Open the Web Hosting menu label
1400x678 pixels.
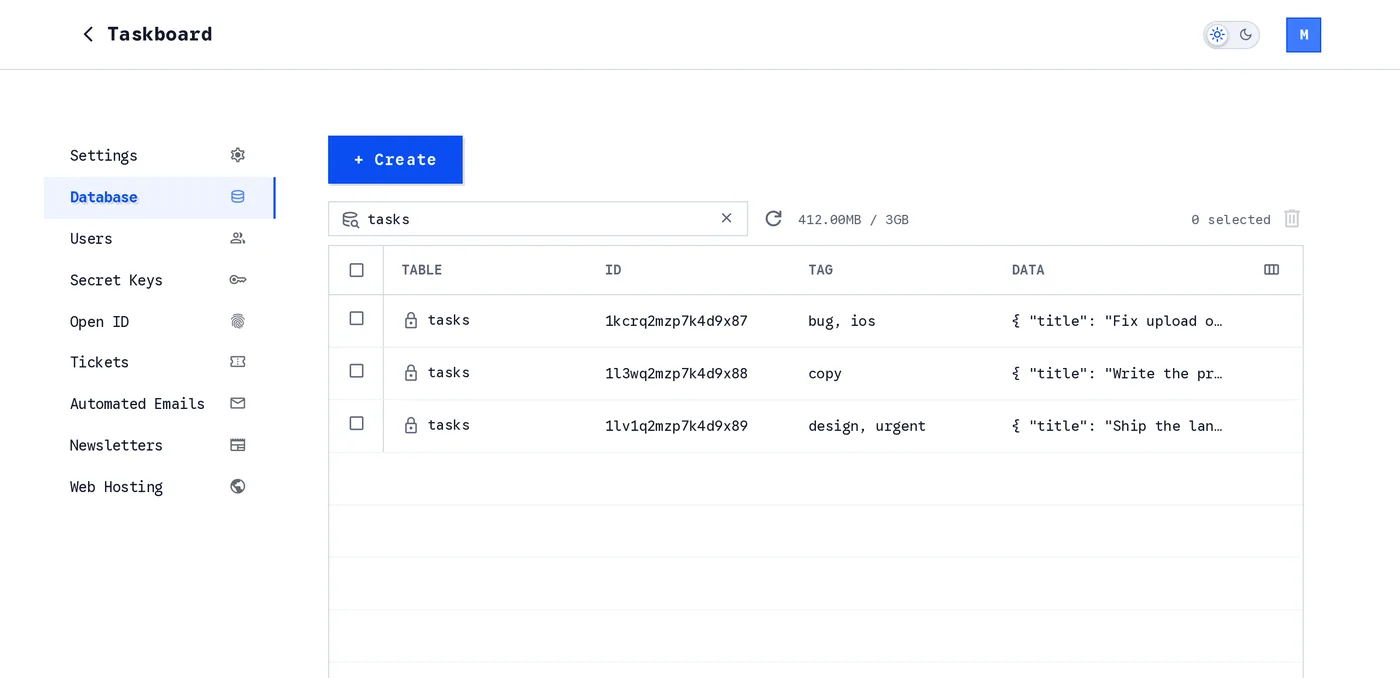click(x=116, y=487)
